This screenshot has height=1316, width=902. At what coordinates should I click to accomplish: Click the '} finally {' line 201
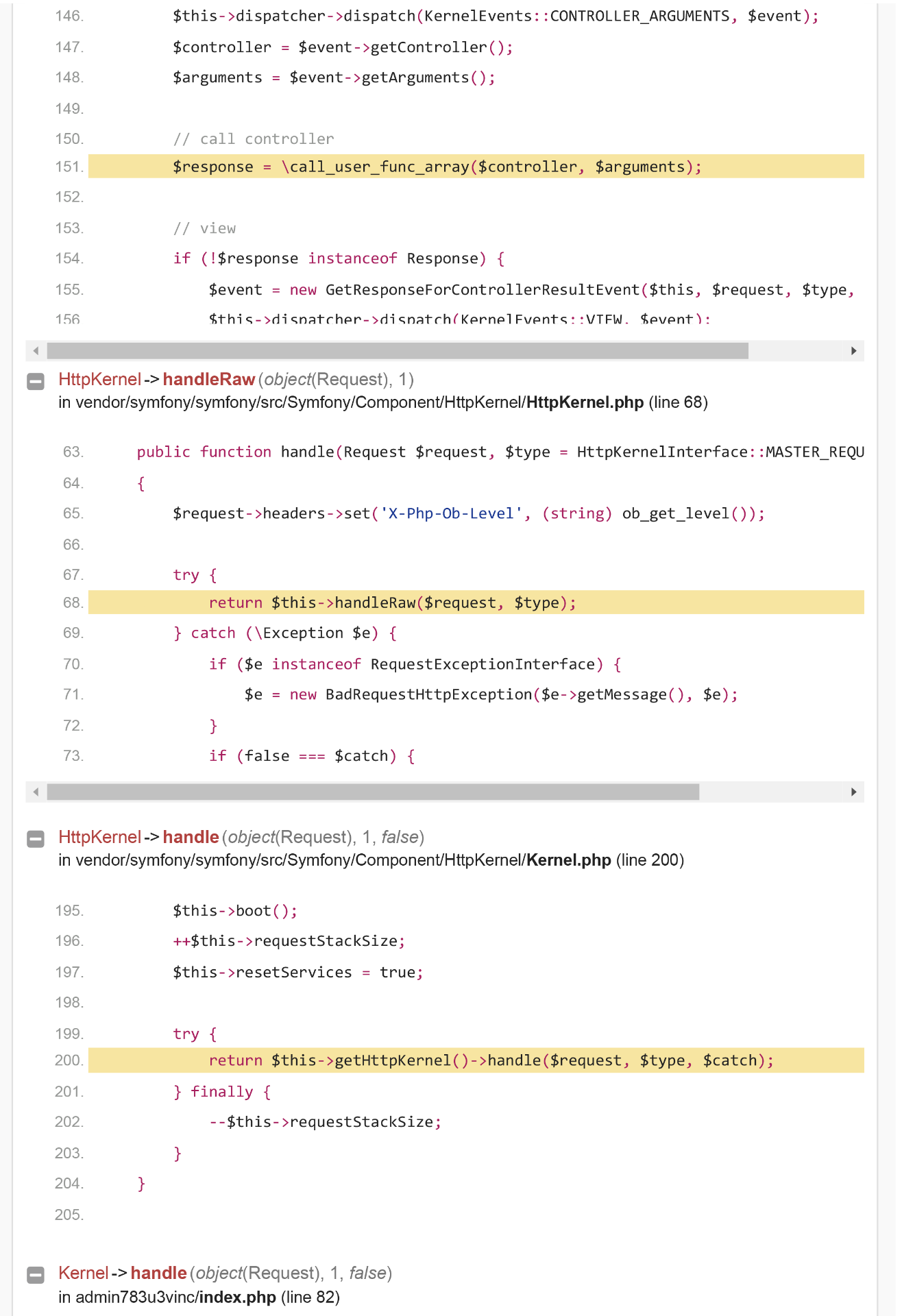pyautogui.click(x=222, y=1092)
